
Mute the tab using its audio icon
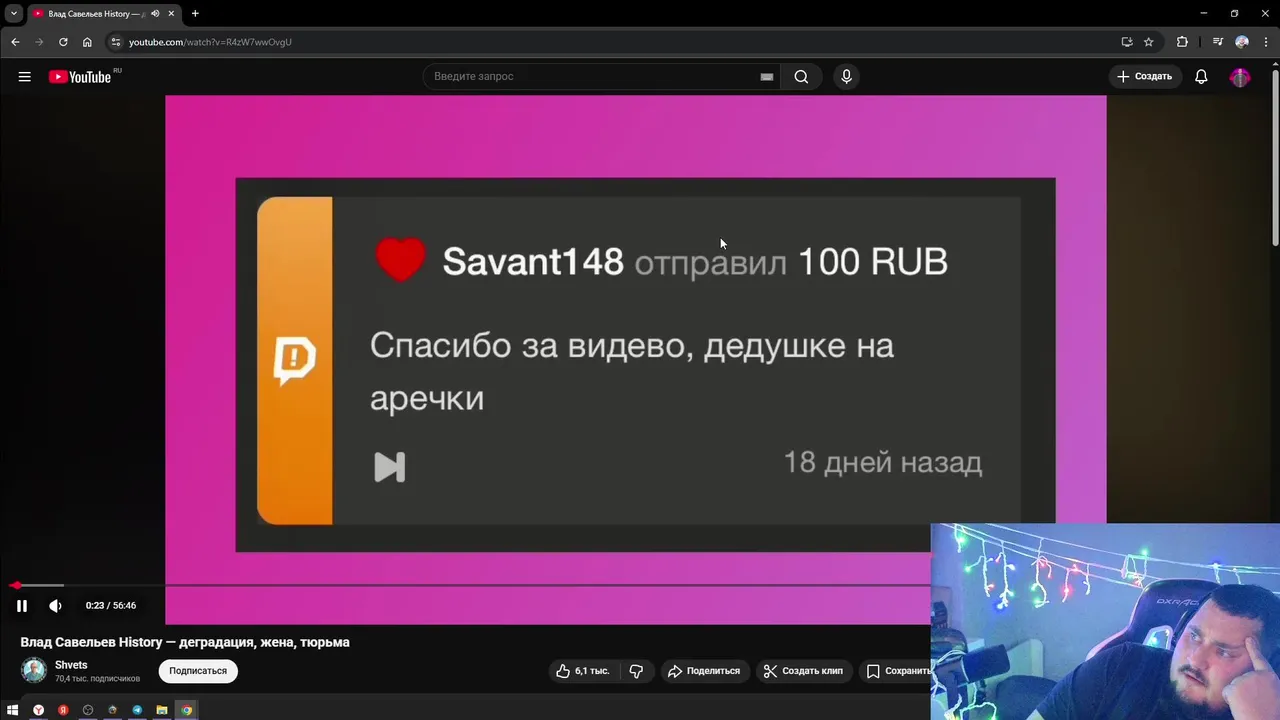155,14
